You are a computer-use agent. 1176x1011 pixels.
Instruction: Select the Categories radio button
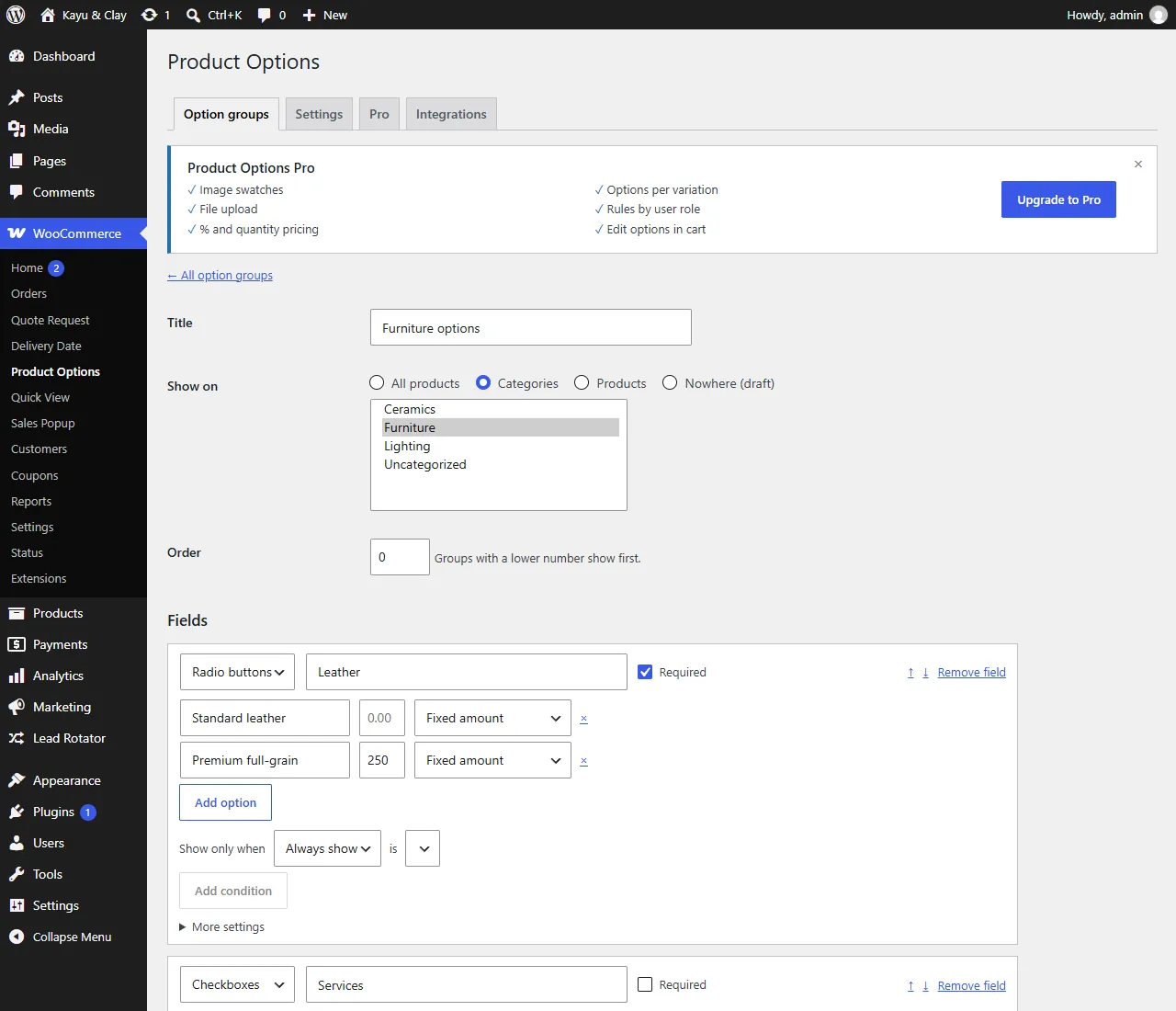pyautogui.click(x=483, y=382)
